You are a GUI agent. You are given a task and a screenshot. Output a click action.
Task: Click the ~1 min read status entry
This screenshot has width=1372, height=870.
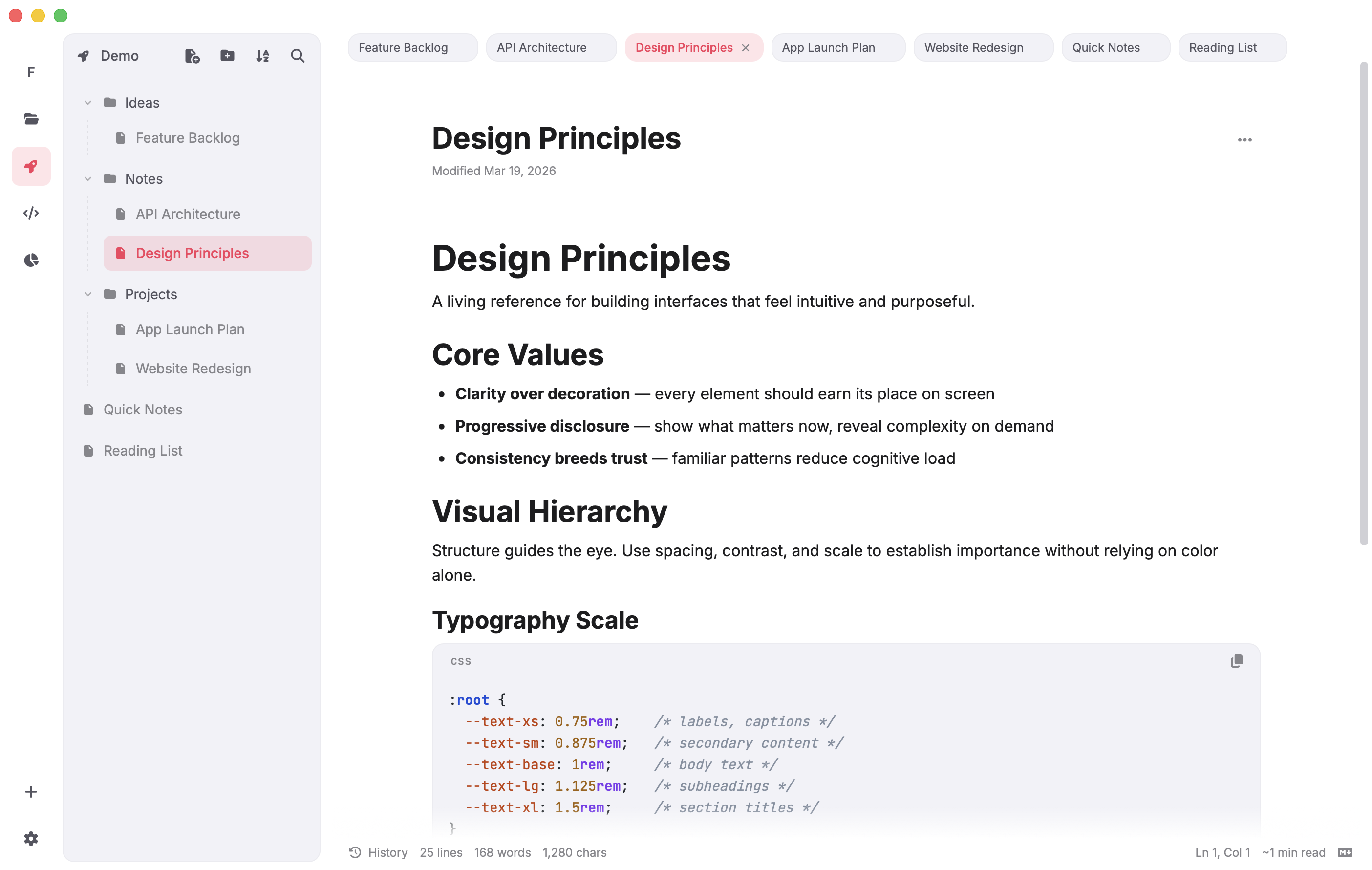point(1293,852)
